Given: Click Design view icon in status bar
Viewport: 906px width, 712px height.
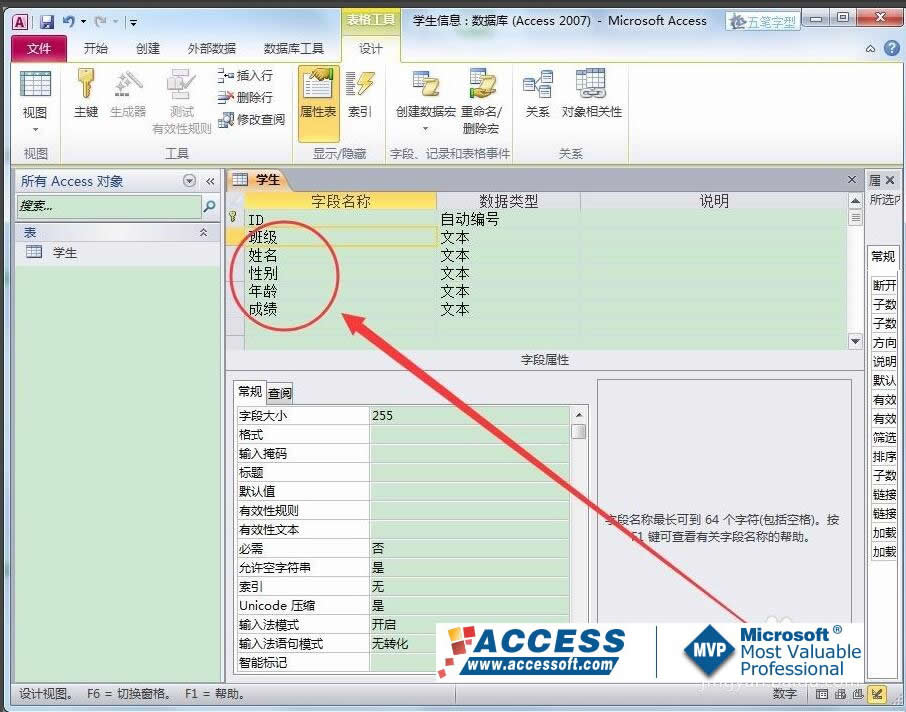Looking at the screenshot, I should [x=878, y=694].
